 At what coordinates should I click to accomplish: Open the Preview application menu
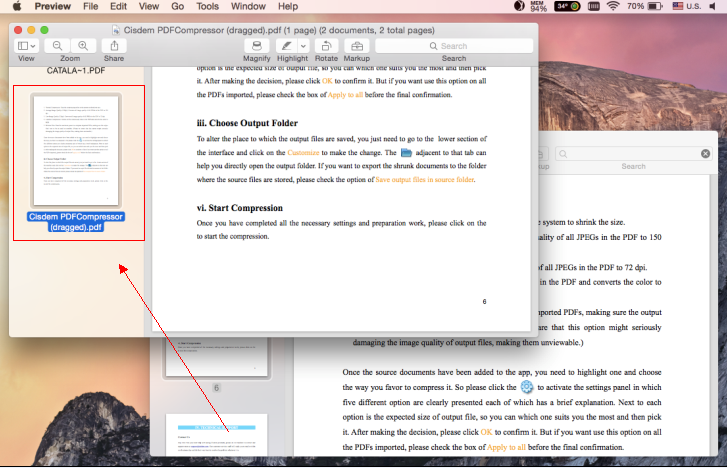[52, 6]
